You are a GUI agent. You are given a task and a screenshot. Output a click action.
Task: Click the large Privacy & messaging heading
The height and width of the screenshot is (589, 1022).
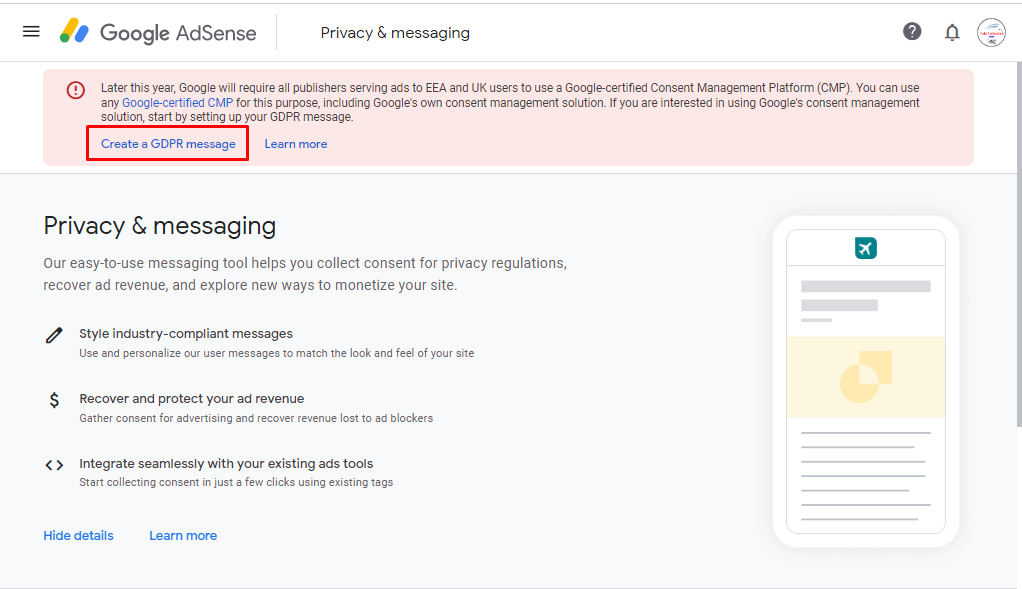160,226
